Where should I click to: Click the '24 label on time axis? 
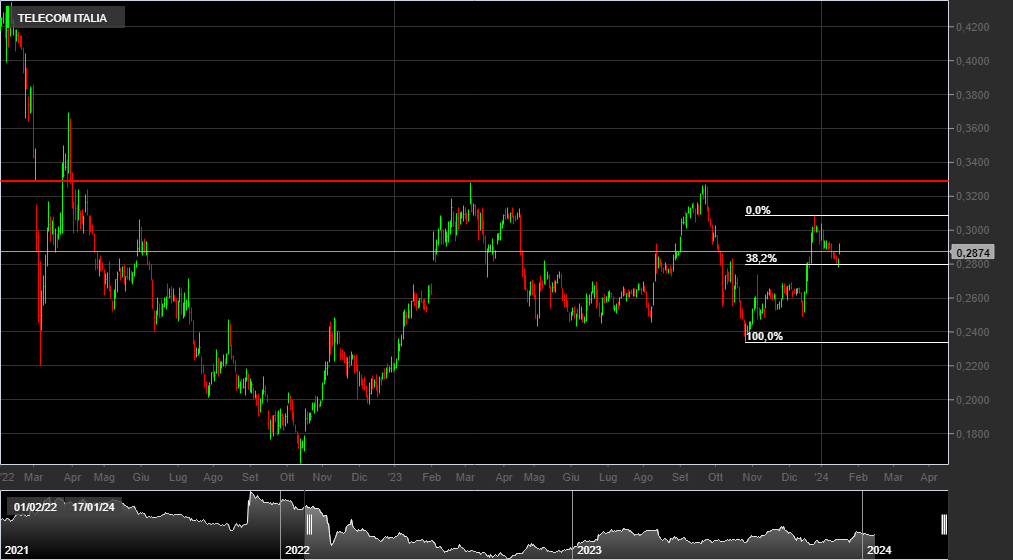tap(821, 478)
